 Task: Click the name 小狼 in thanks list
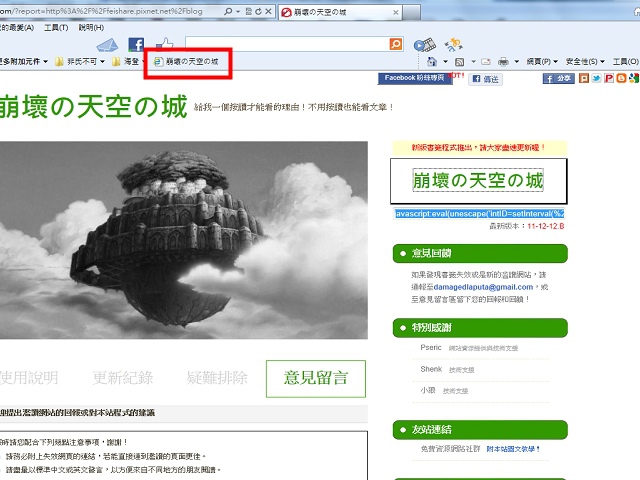(428, 390)
